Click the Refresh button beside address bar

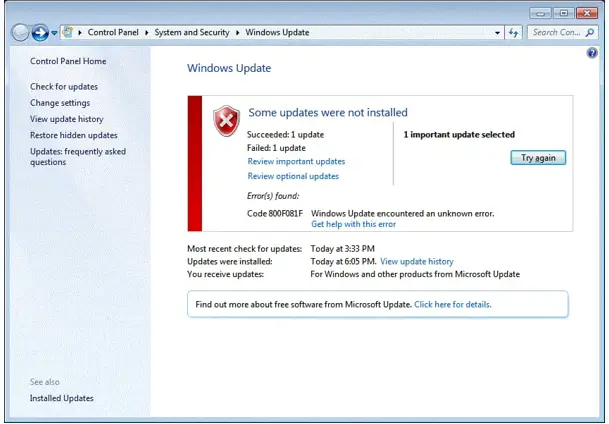coord(513,33)
